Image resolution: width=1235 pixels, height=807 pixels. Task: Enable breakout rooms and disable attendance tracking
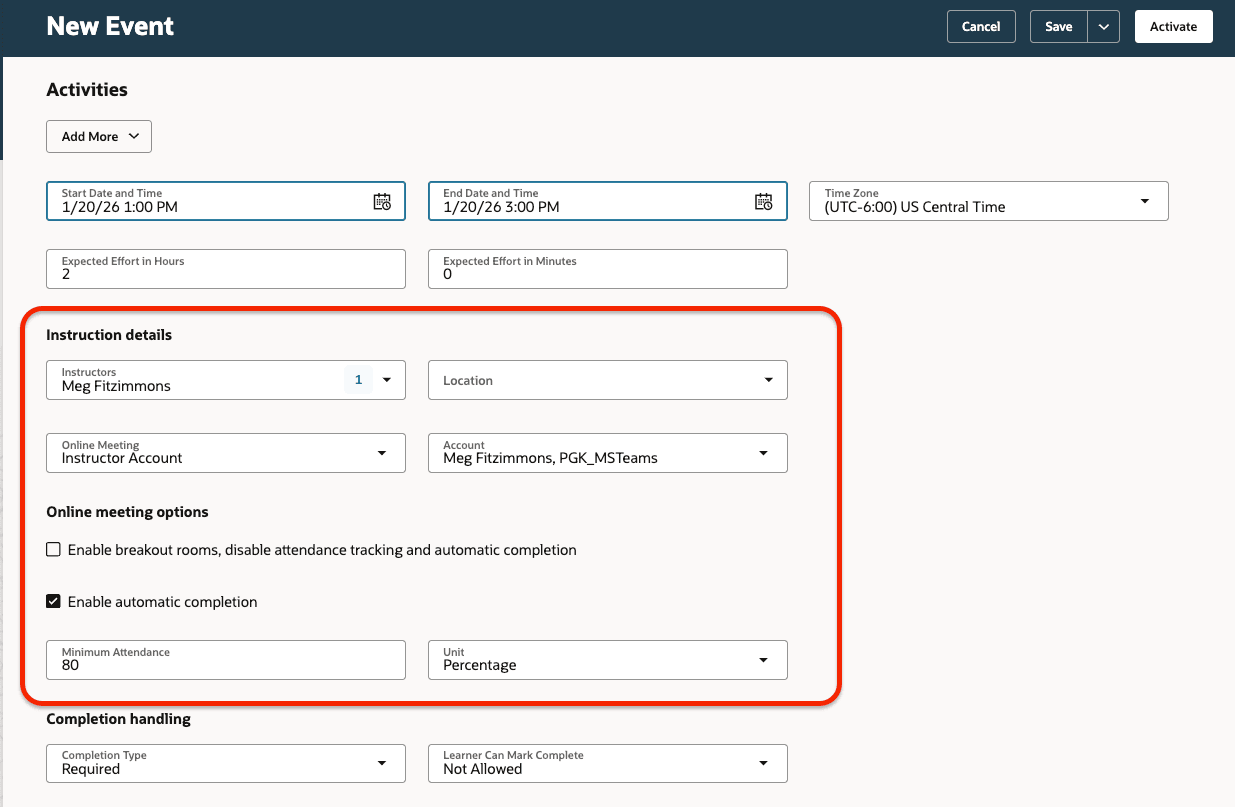(x=53, y=549)
